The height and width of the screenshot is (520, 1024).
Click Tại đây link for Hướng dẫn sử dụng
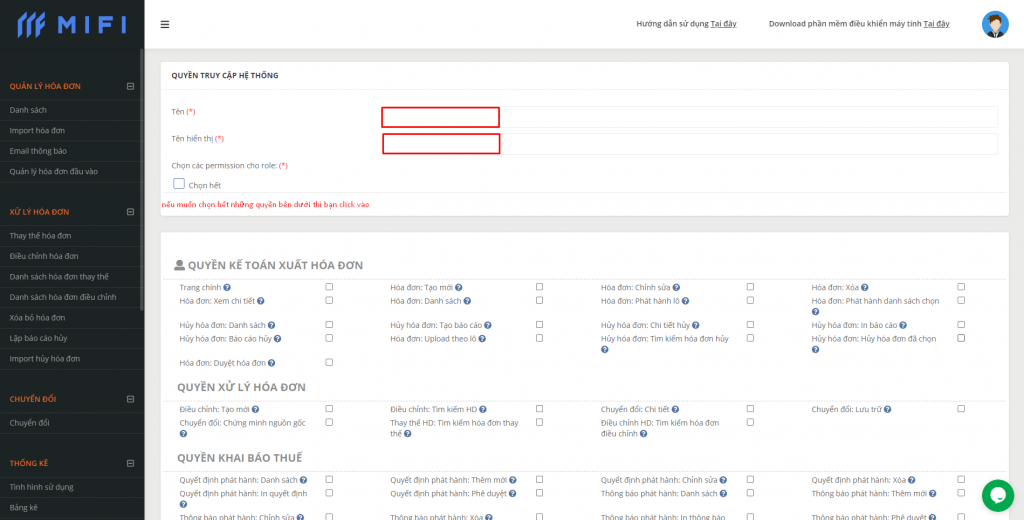point(723,23)
